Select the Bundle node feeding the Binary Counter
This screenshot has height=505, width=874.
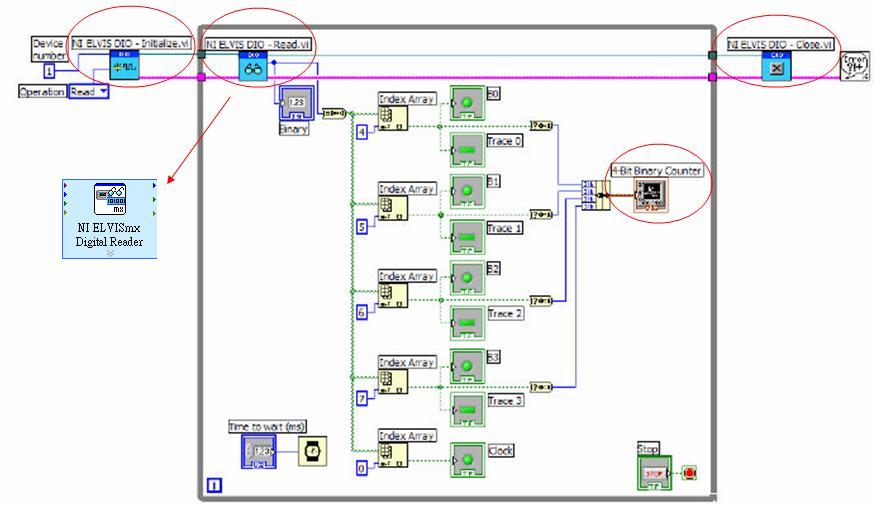(x=595, y=194)
